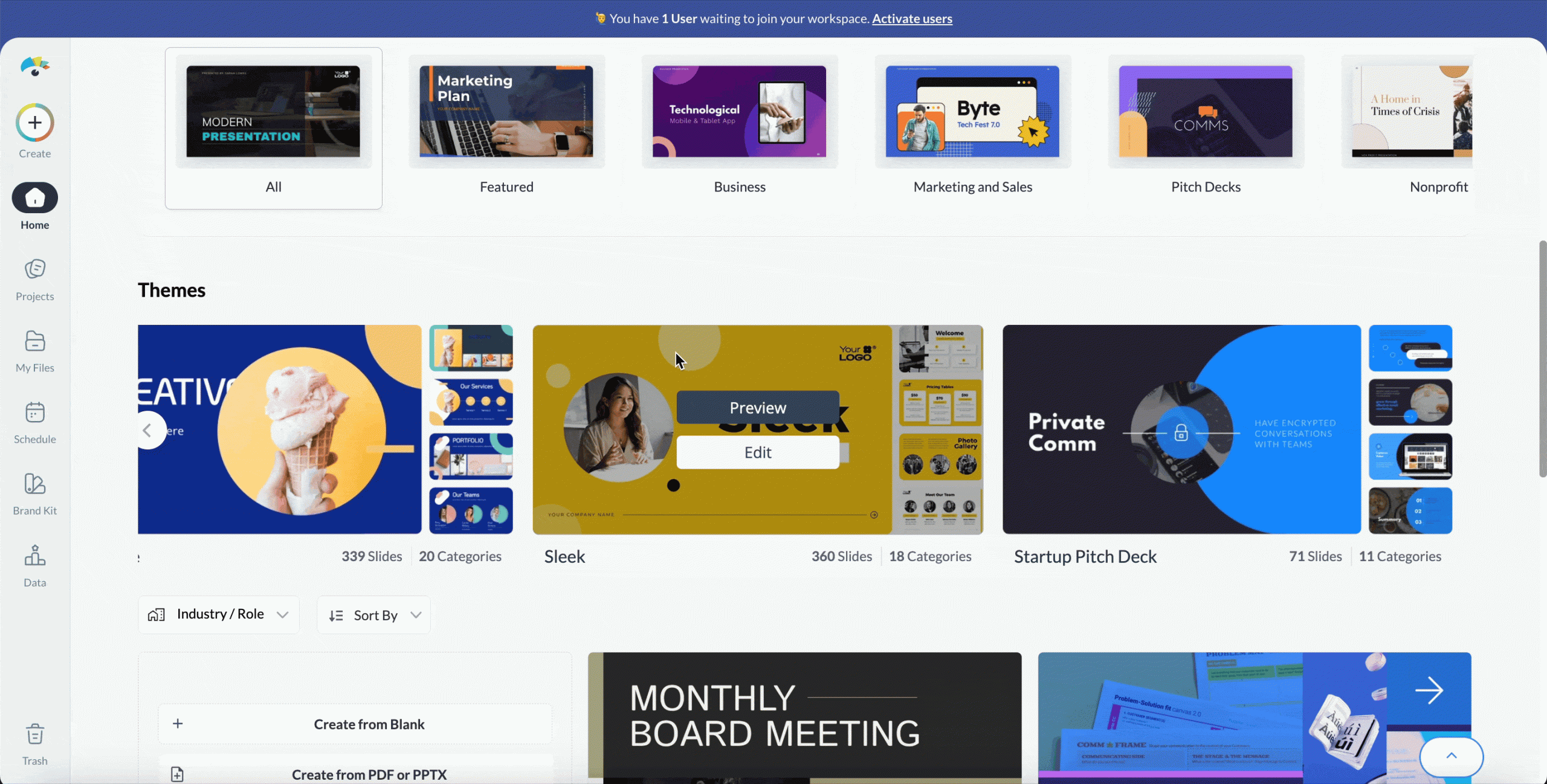The image size is (1547, 784).
Task: Click the file icon for PDF or PPTX import
Action: tap(177, 774)
